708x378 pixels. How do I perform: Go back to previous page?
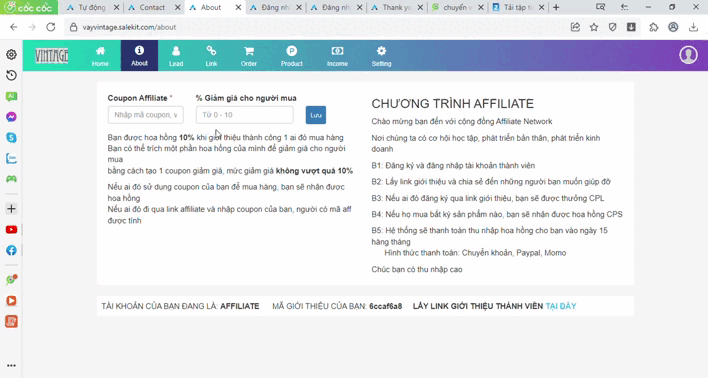[14, 27]
